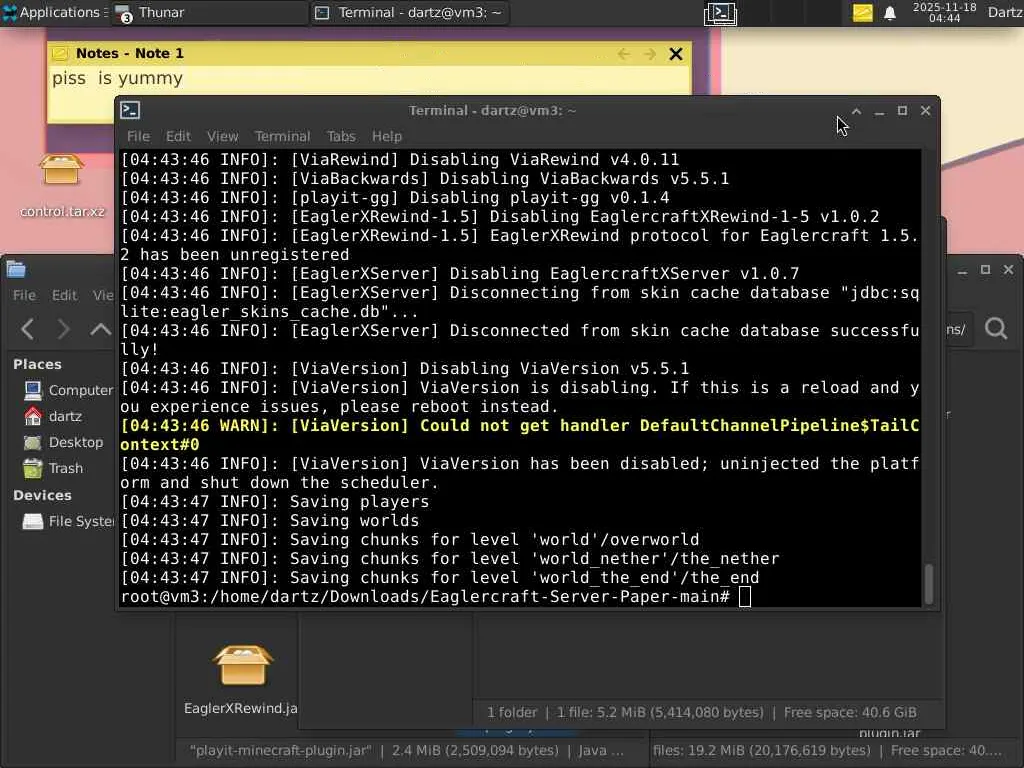Viewport: 1024px width, 768px height.
Task: Go to previous note with left arrow
Action: coord(624,54)
